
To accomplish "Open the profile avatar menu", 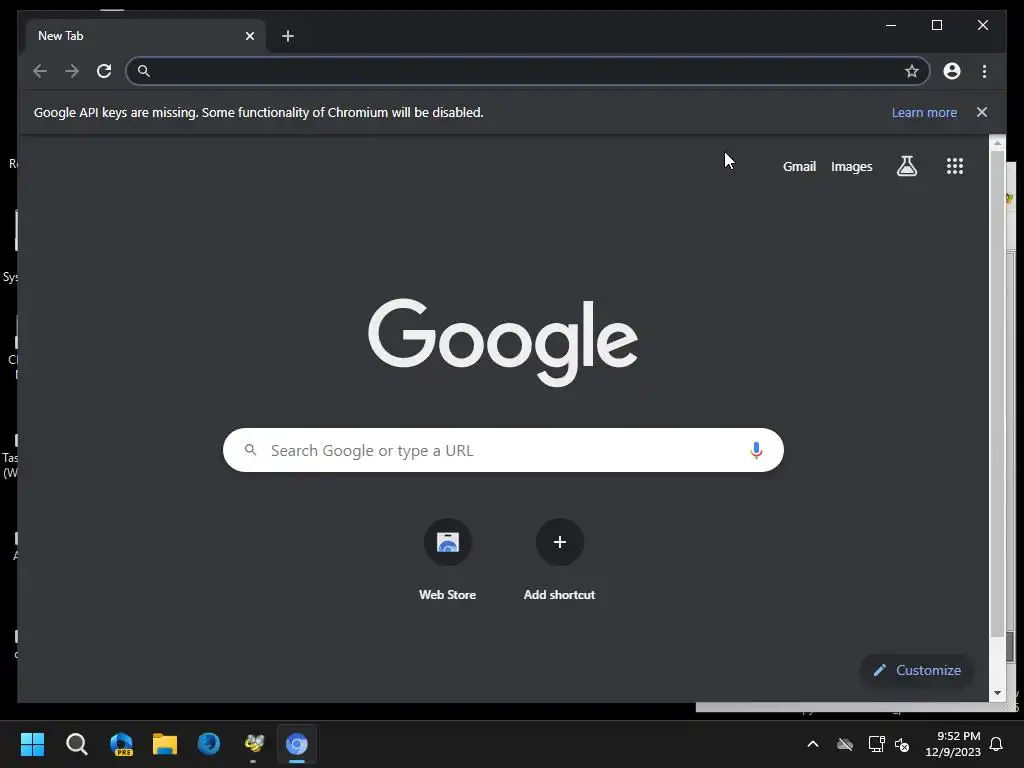I will pos(952,71).
